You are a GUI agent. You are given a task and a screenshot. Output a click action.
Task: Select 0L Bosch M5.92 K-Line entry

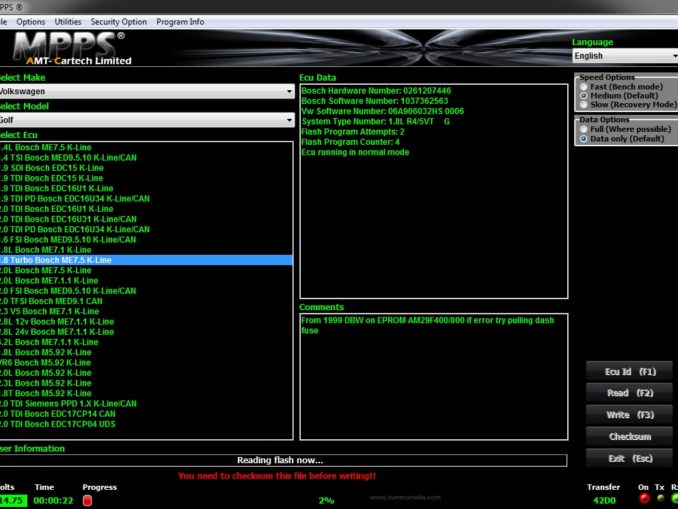click(146, 373)
